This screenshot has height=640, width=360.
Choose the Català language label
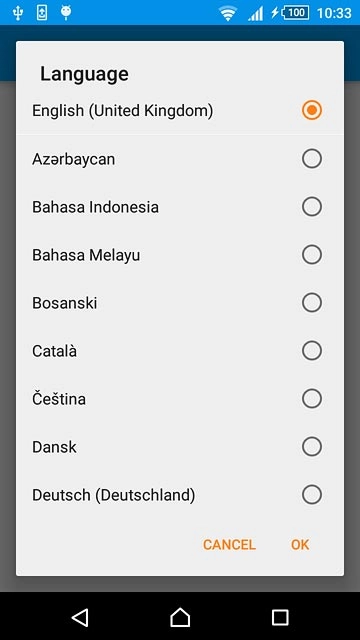click(x=54, y=351)
